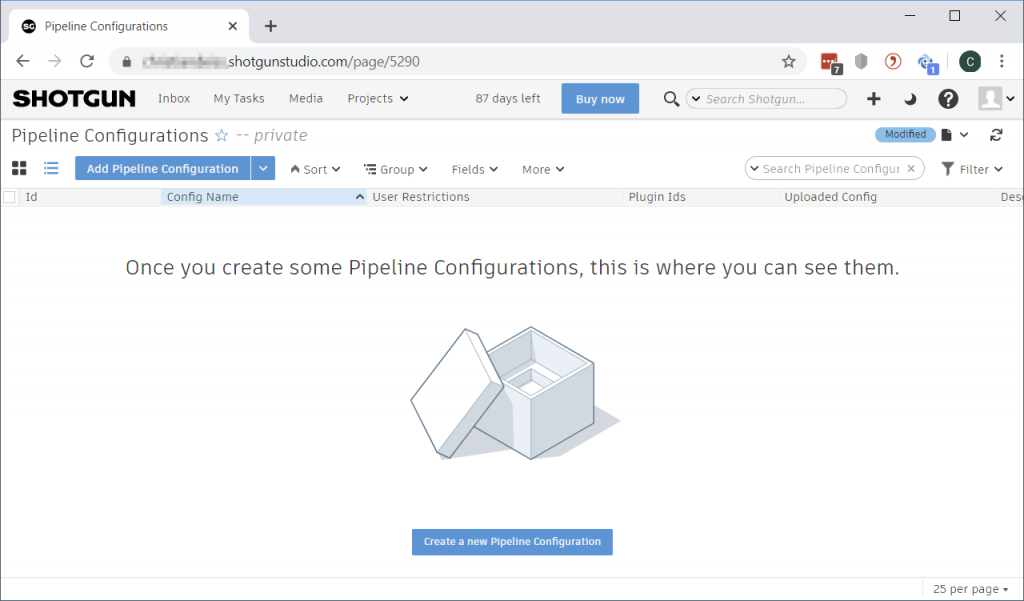Image resolution: width=1024 pixels, height=601 pixels.
Task: Open the Sort dropdown
Action: [x=315, y=168]
